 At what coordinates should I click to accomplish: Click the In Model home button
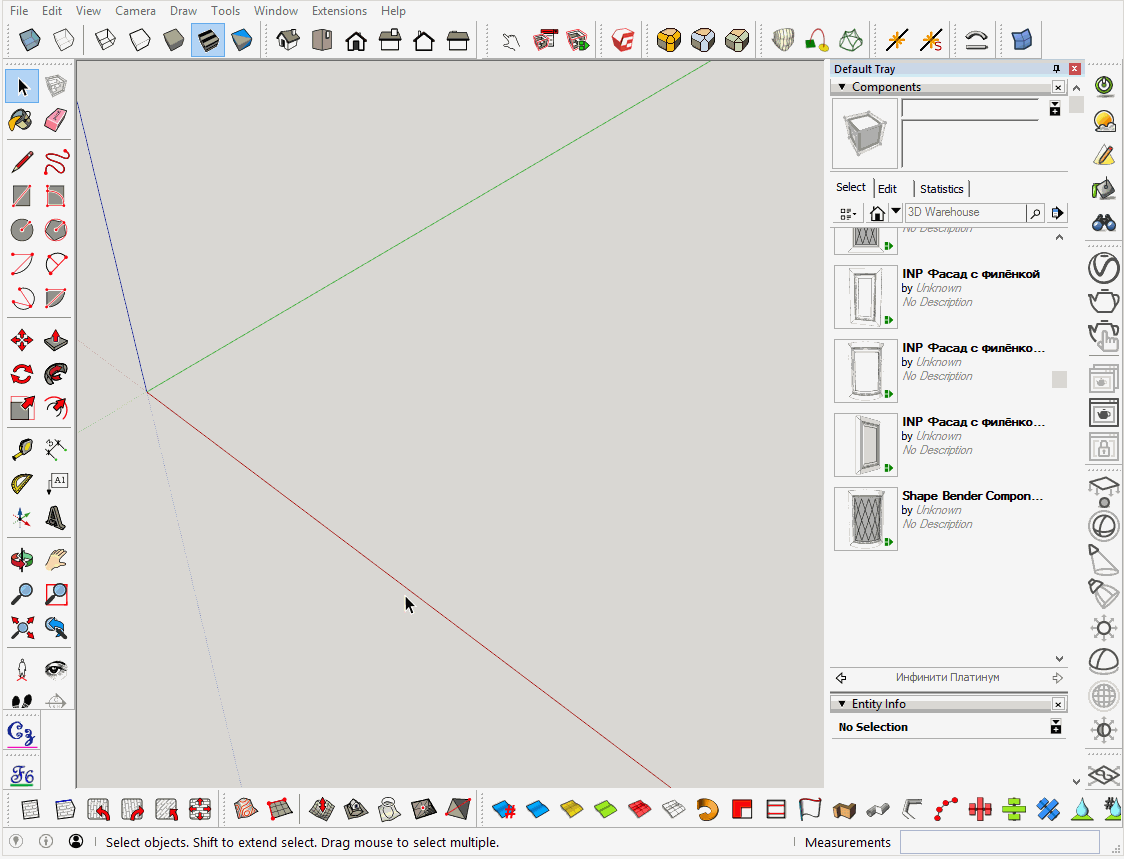click(x=877, y=213)
